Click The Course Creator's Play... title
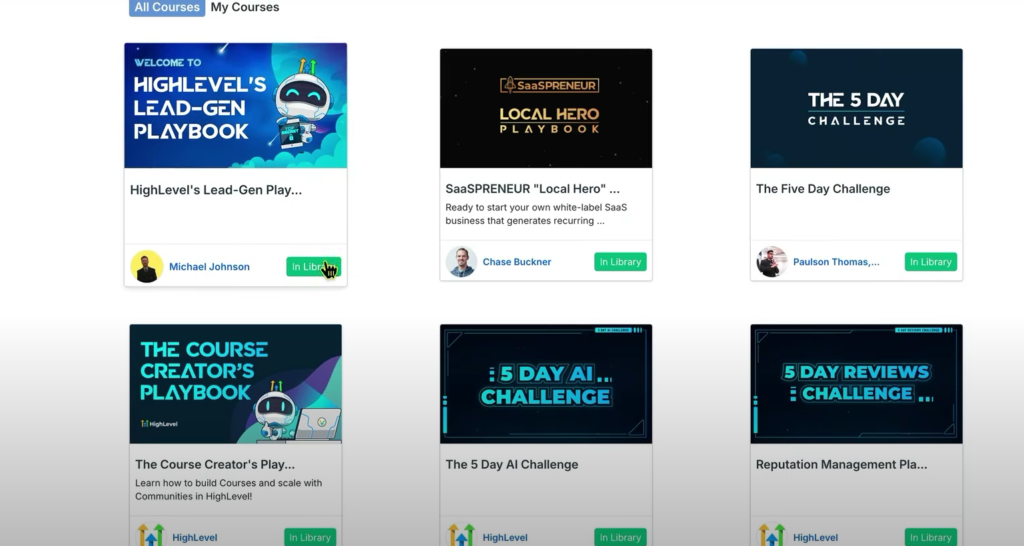Screen dimensions: 1024x546 [x=215, y=464]
